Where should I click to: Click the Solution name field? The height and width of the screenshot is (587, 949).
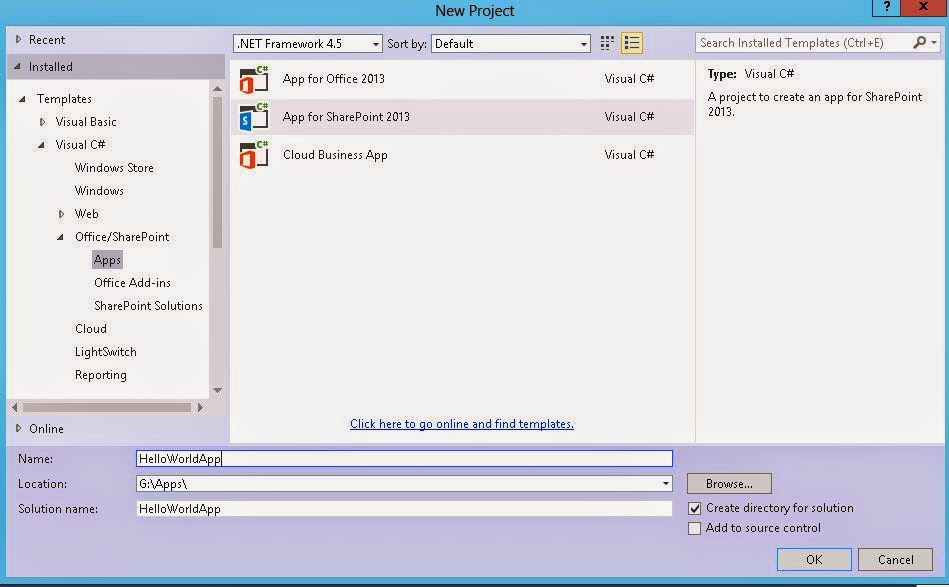404,509
